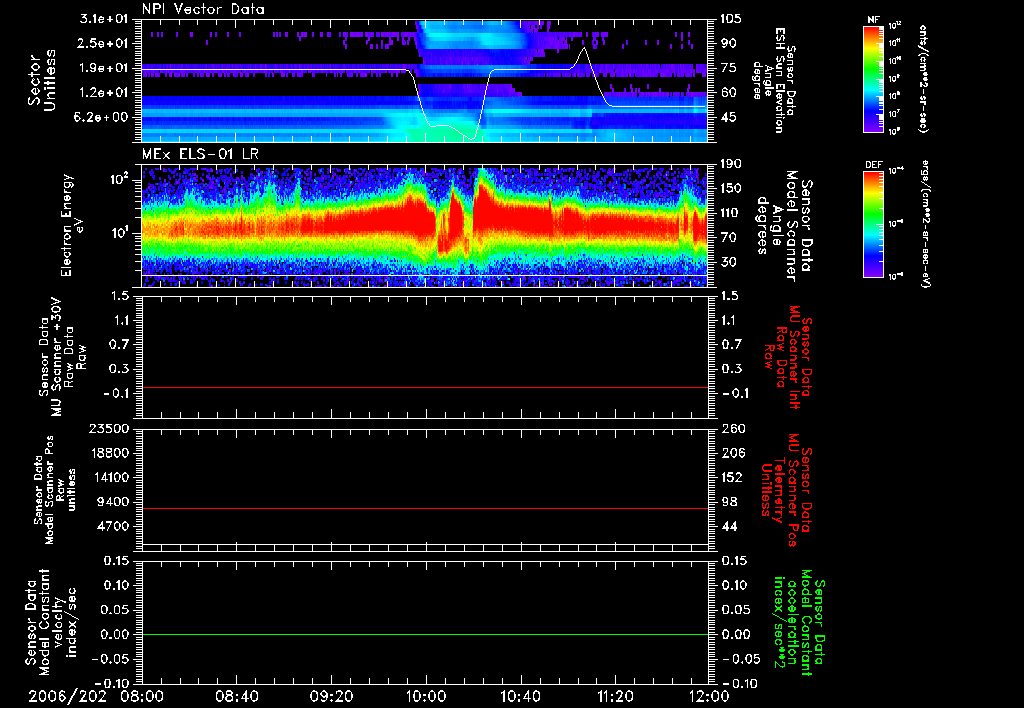Click the "Electron Energy eV" axis title
Image resolution: width=1024 pixels, height=708 pixels.
click(x=72, y=225)
